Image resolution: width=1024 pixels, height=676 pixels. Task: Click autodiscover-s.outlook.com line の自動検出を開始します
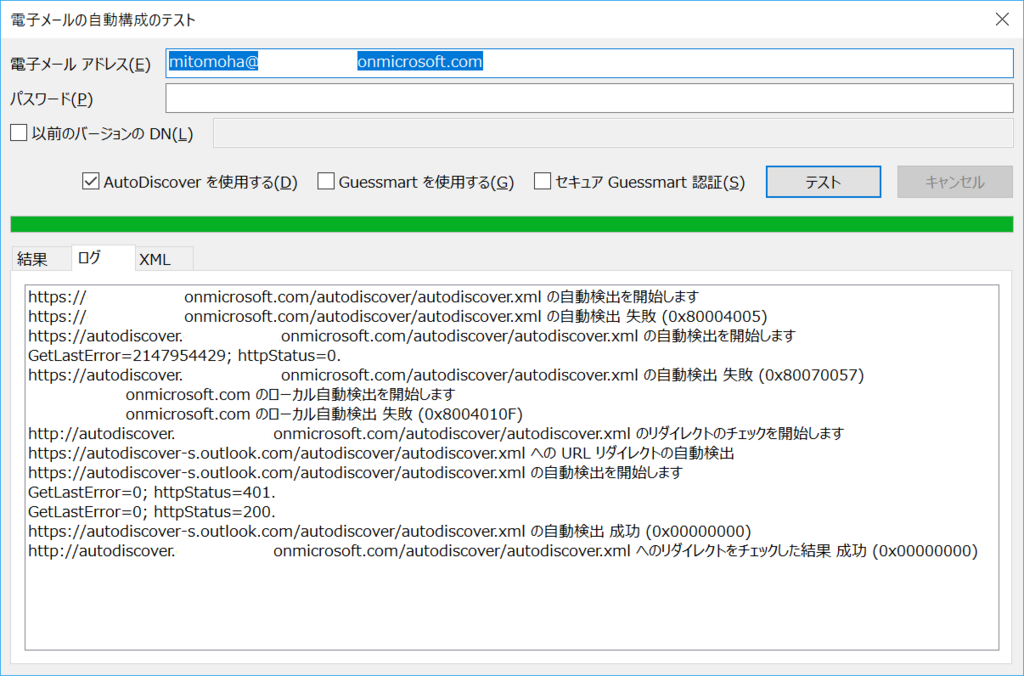[x=356, y=473]
